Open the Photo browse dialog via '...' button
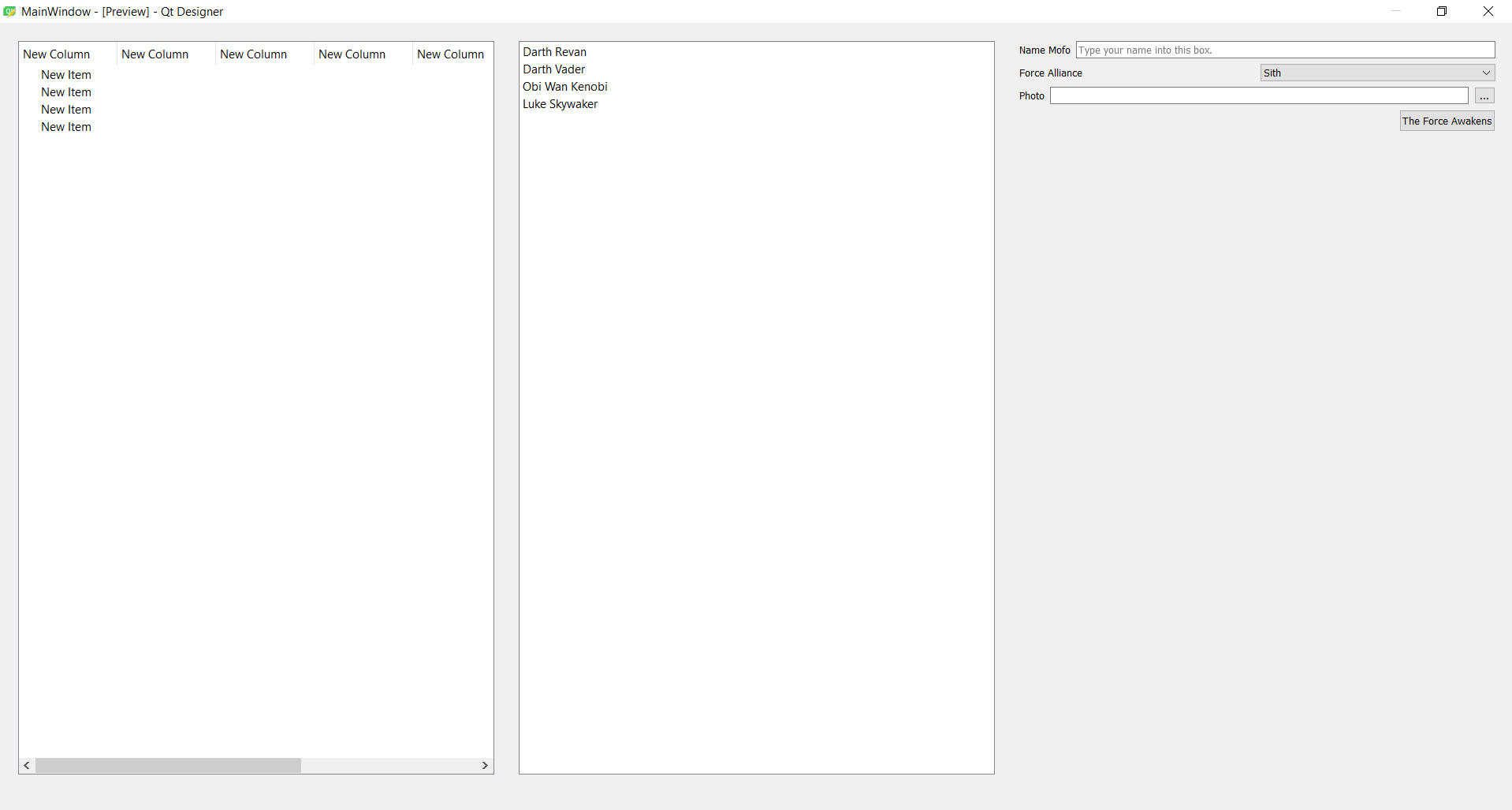Screen dimensions: 1512x810 point(1484,95)
